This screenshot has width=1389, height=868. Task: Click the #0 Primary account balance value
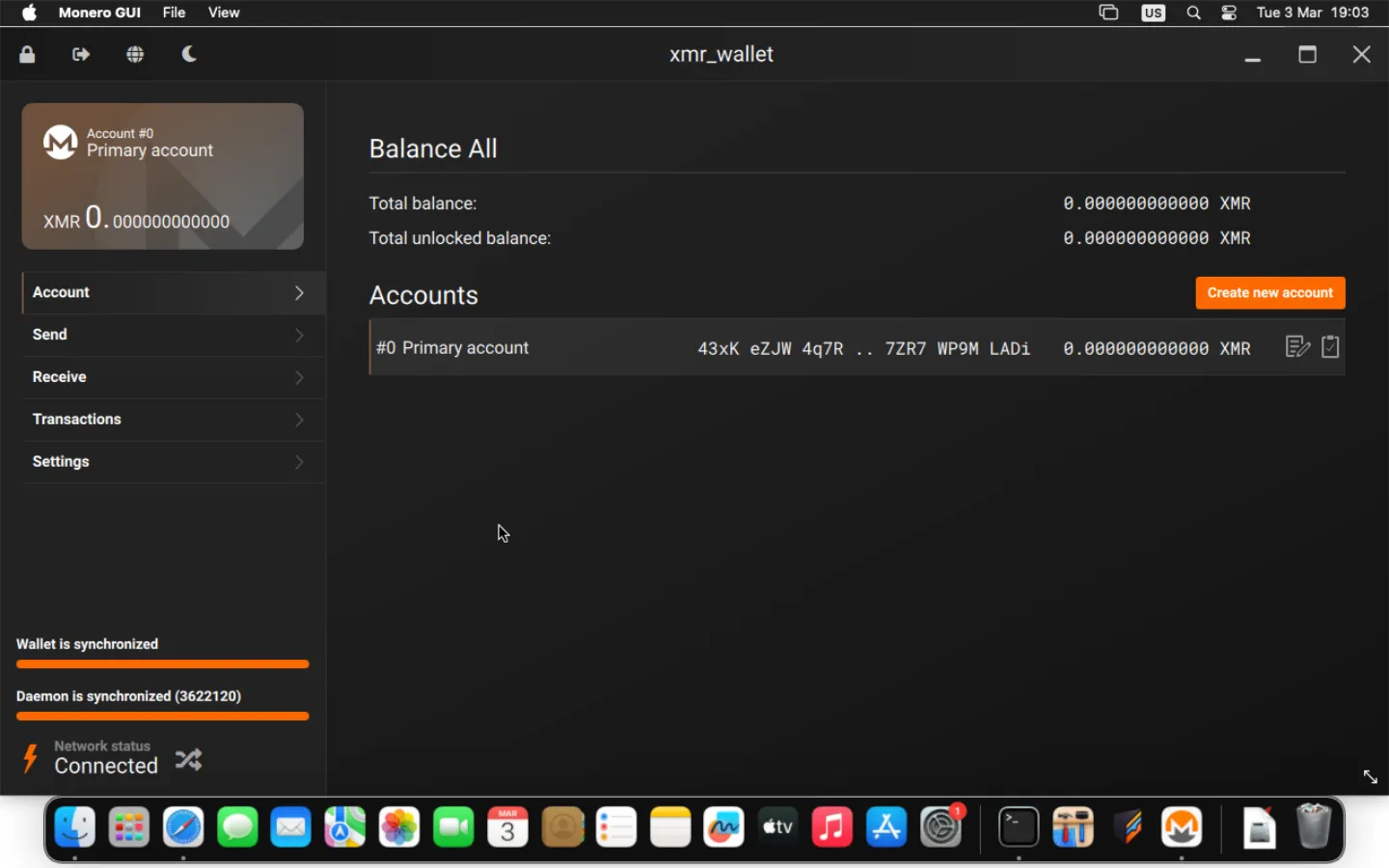click(x=1157, y=348)
